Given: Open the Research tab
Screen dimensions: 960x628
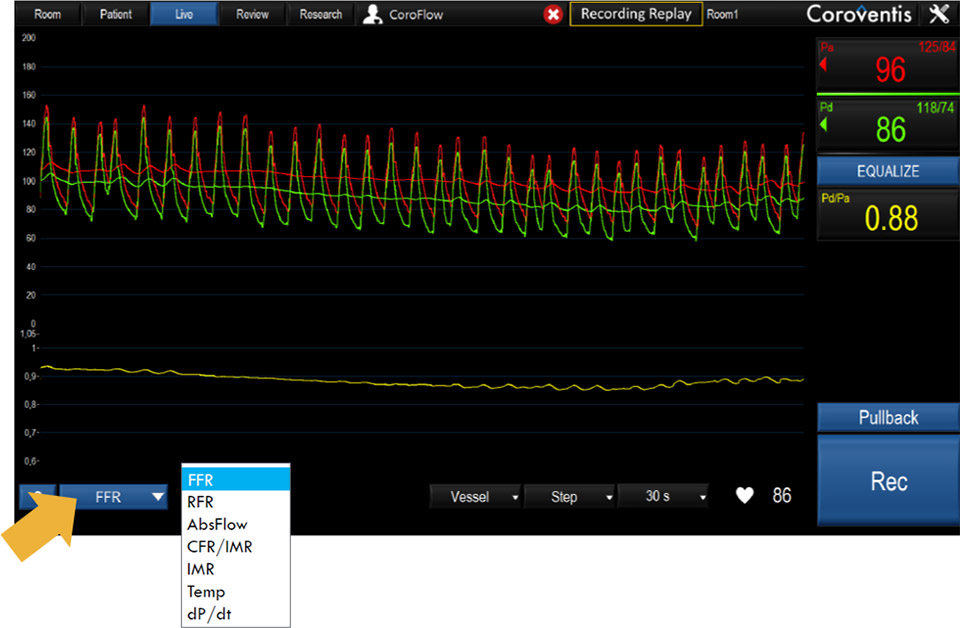Looking at the screenshot, I should point(321,14).
